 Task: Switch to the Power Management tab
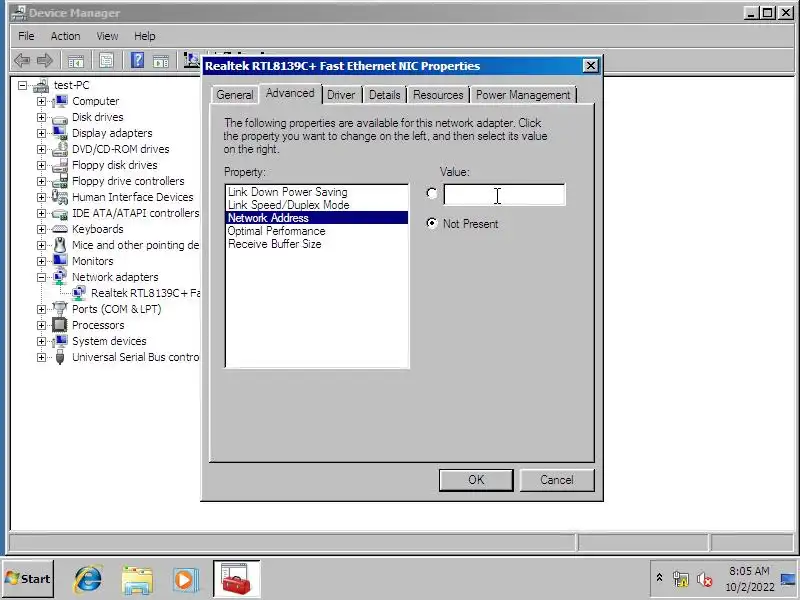[x=523, y=95]
